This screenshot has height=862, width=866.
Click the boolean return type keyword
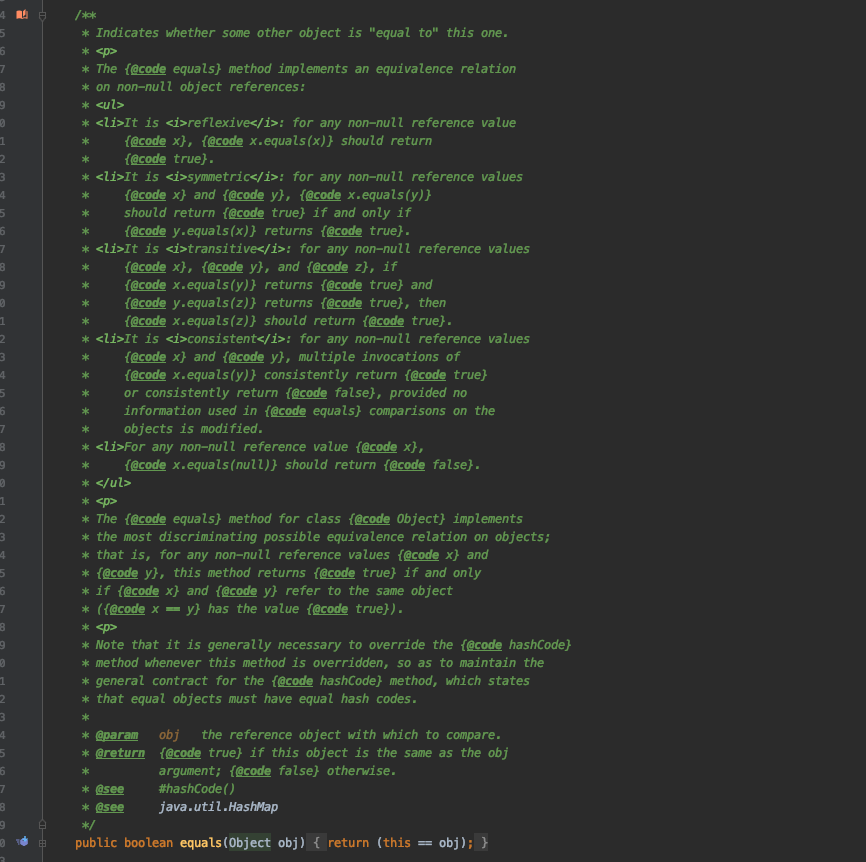coord(148,843)
